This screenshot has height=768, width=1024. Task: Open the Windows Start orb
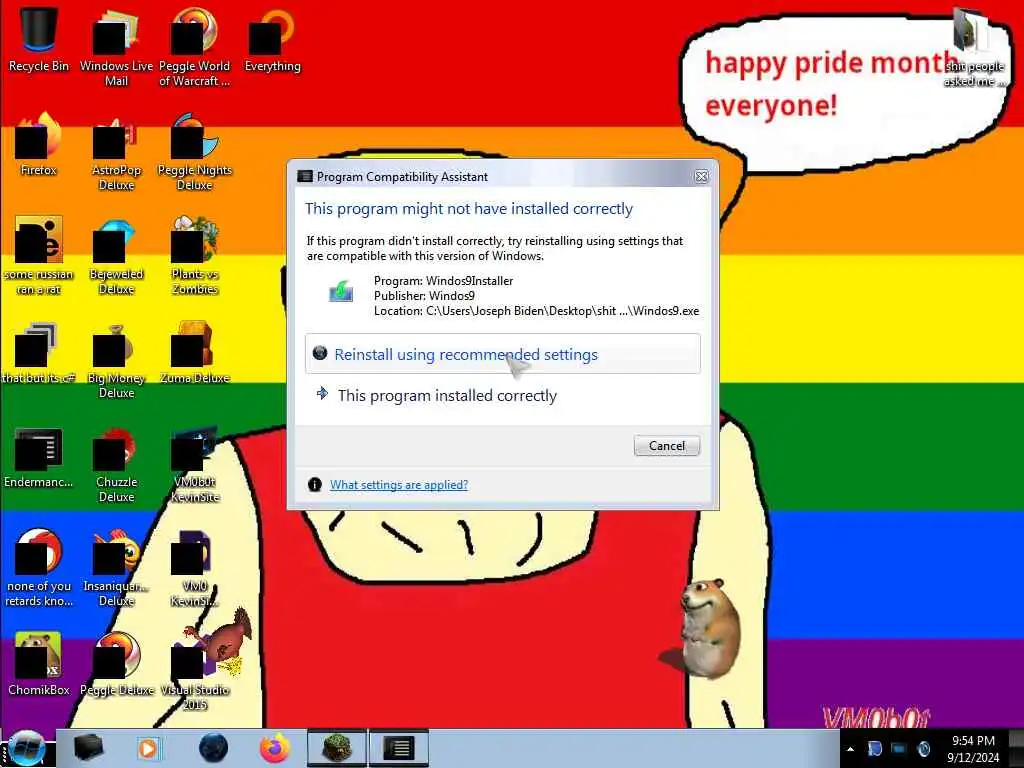tap(25, 748)
